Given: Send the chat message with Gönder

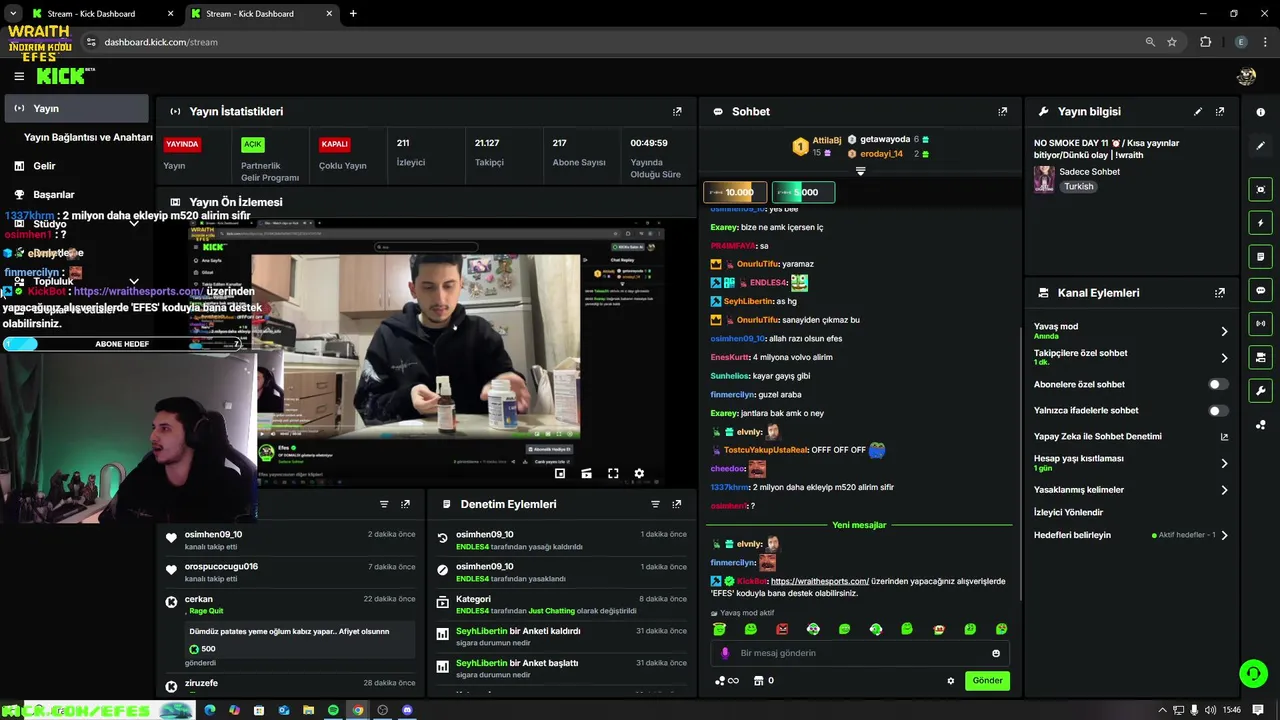Looking at the screenshot, I should (x=987, y=681).
